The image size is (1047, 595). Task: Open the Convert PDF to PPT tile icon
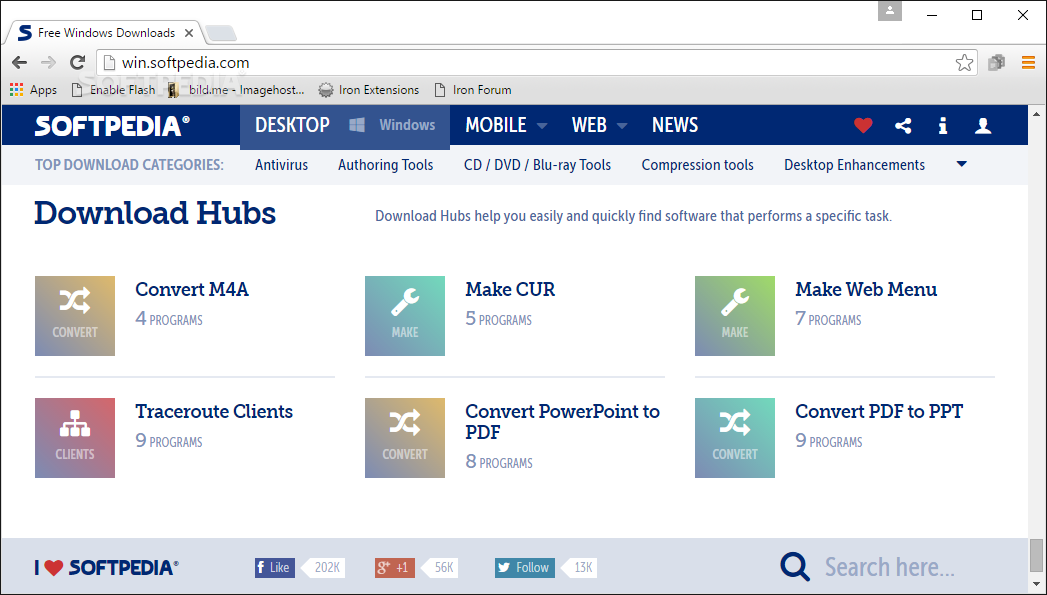735,438
